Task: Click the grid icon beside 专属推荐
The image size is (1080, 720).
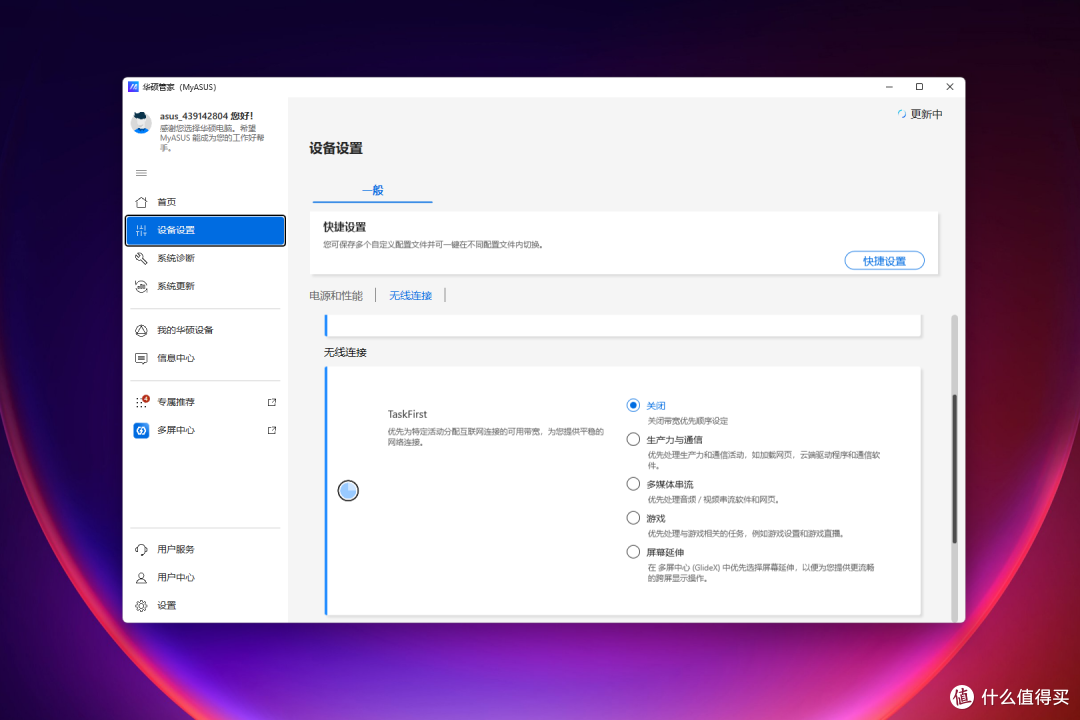Action: pyautogui.click(x=141, y=402)
